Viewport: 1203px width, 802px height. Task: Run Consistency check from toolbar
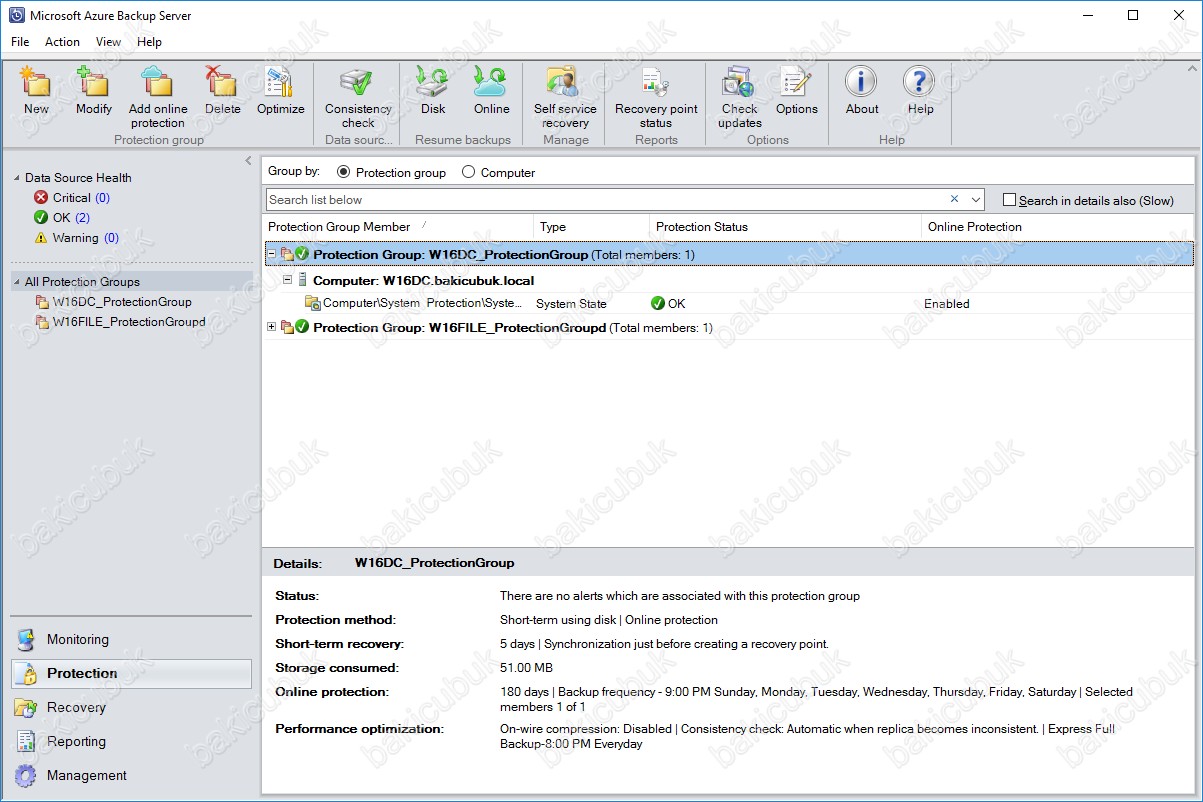(x=358, y=82)
